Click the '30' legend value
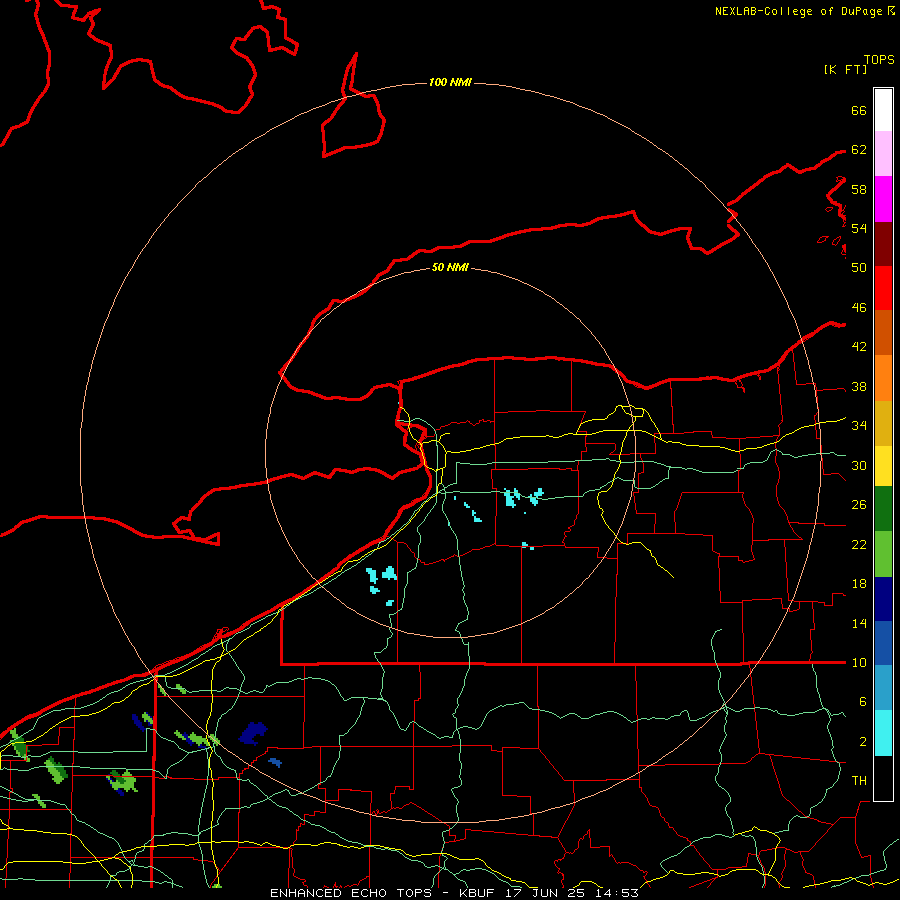Viewport: 900px width, 900px height. pos(859,465)
